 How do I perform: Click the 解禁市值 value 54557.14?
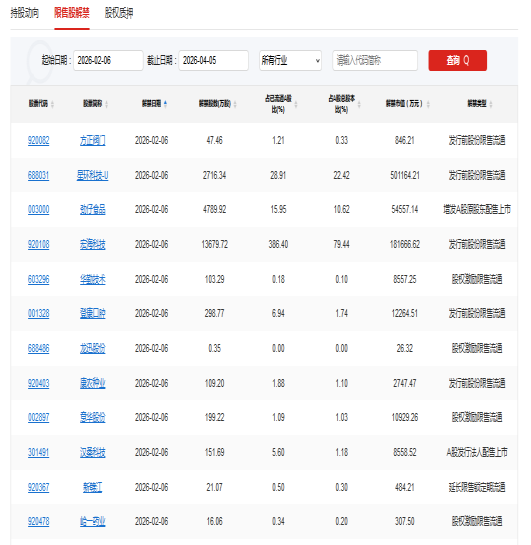click(405, 210)
